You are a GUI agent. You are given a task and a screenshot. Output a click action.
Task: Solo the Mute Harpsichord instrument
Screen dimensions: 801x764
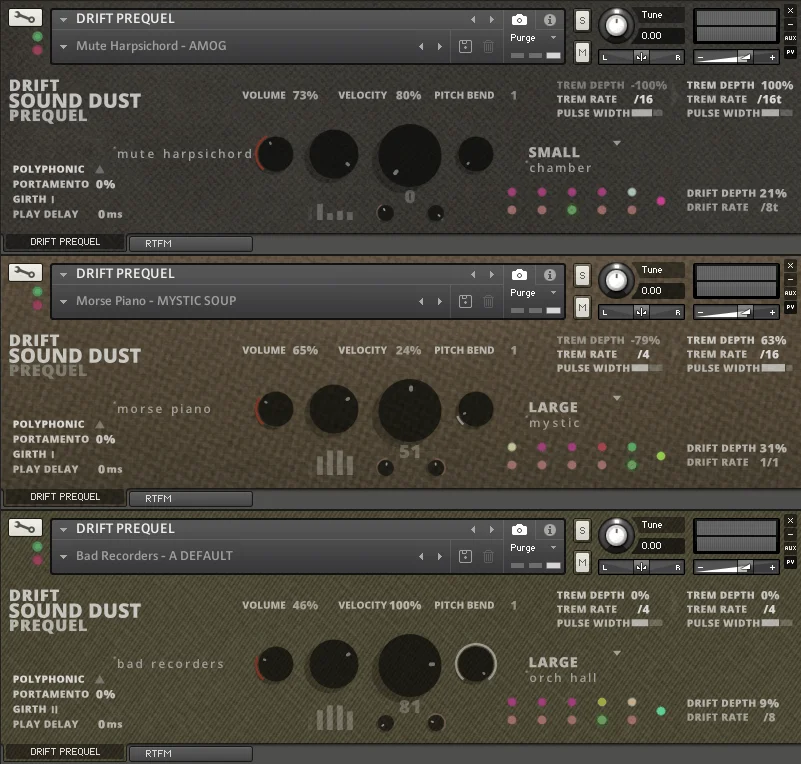click(x=582, y=21)
